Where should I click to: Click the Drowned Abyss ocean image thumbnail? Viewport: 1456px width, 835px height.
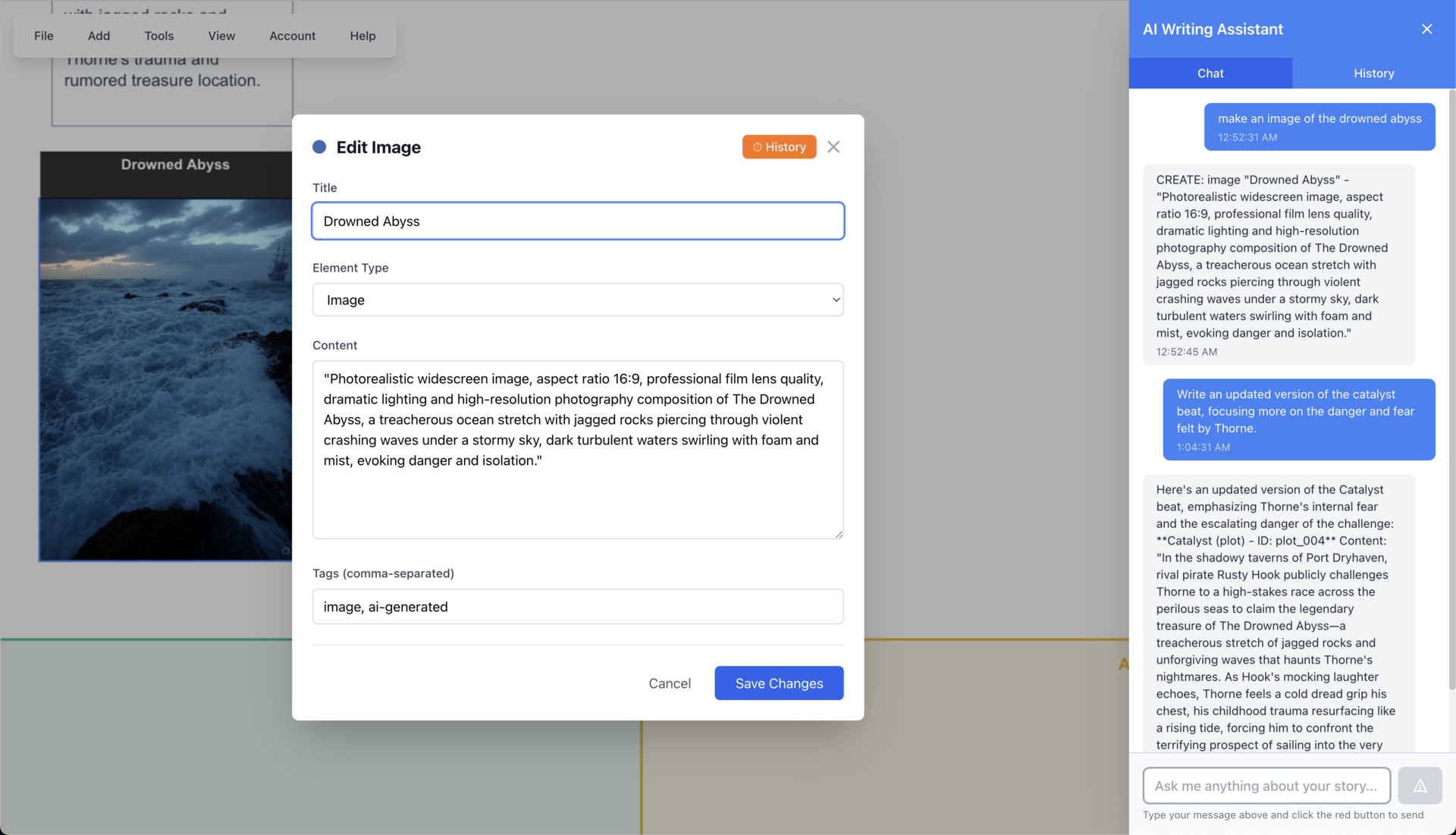(165, 379)
